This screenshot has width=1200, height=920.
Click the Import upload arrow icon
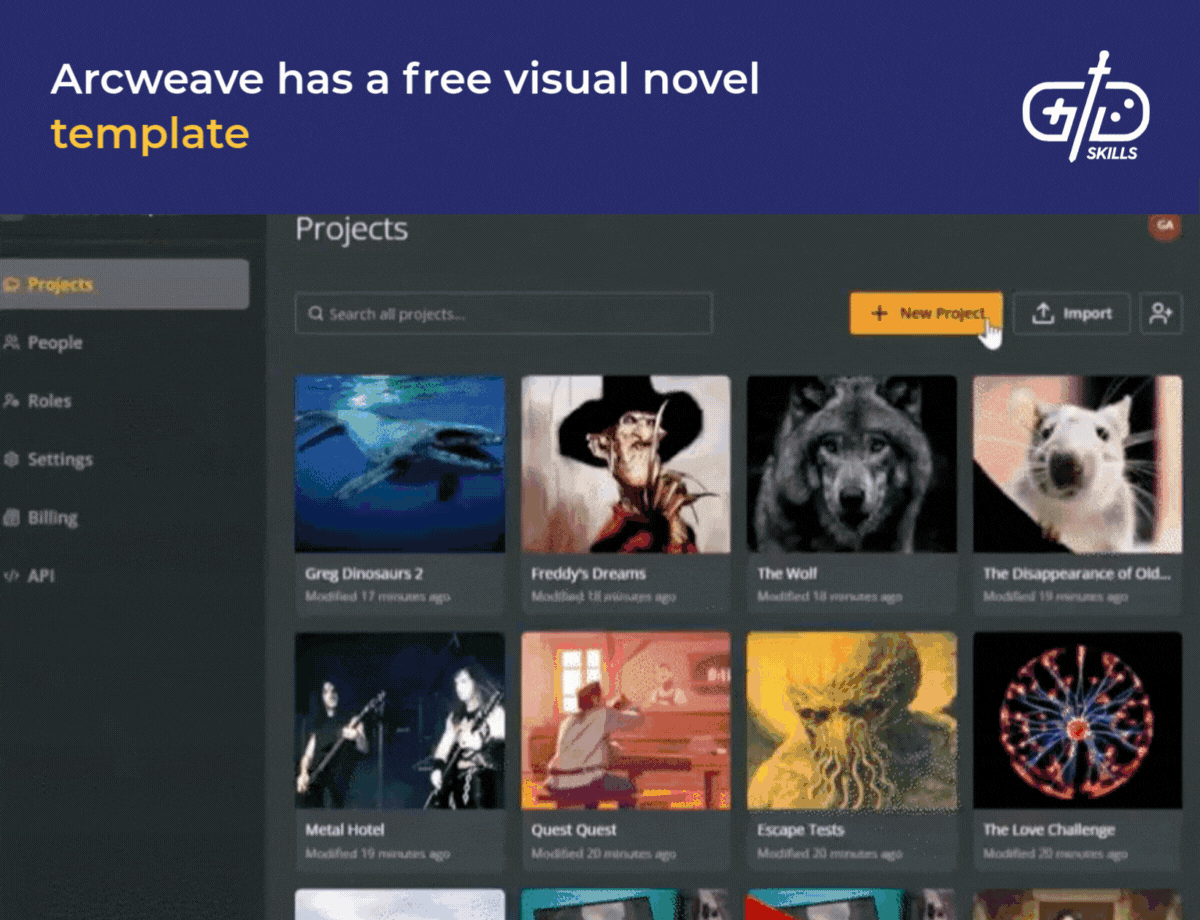coord(1040,313)
